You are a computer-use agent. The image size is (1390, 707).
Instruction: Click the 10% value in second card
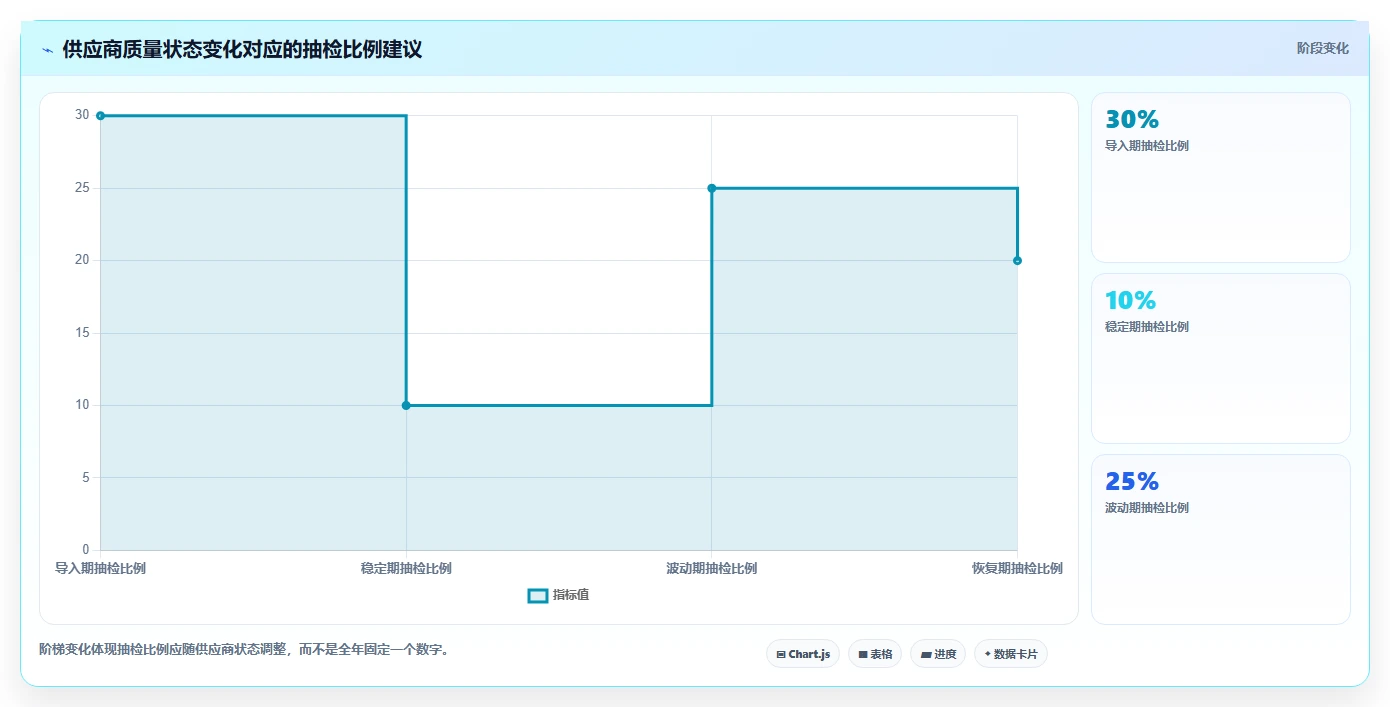tap(1130, 300)
